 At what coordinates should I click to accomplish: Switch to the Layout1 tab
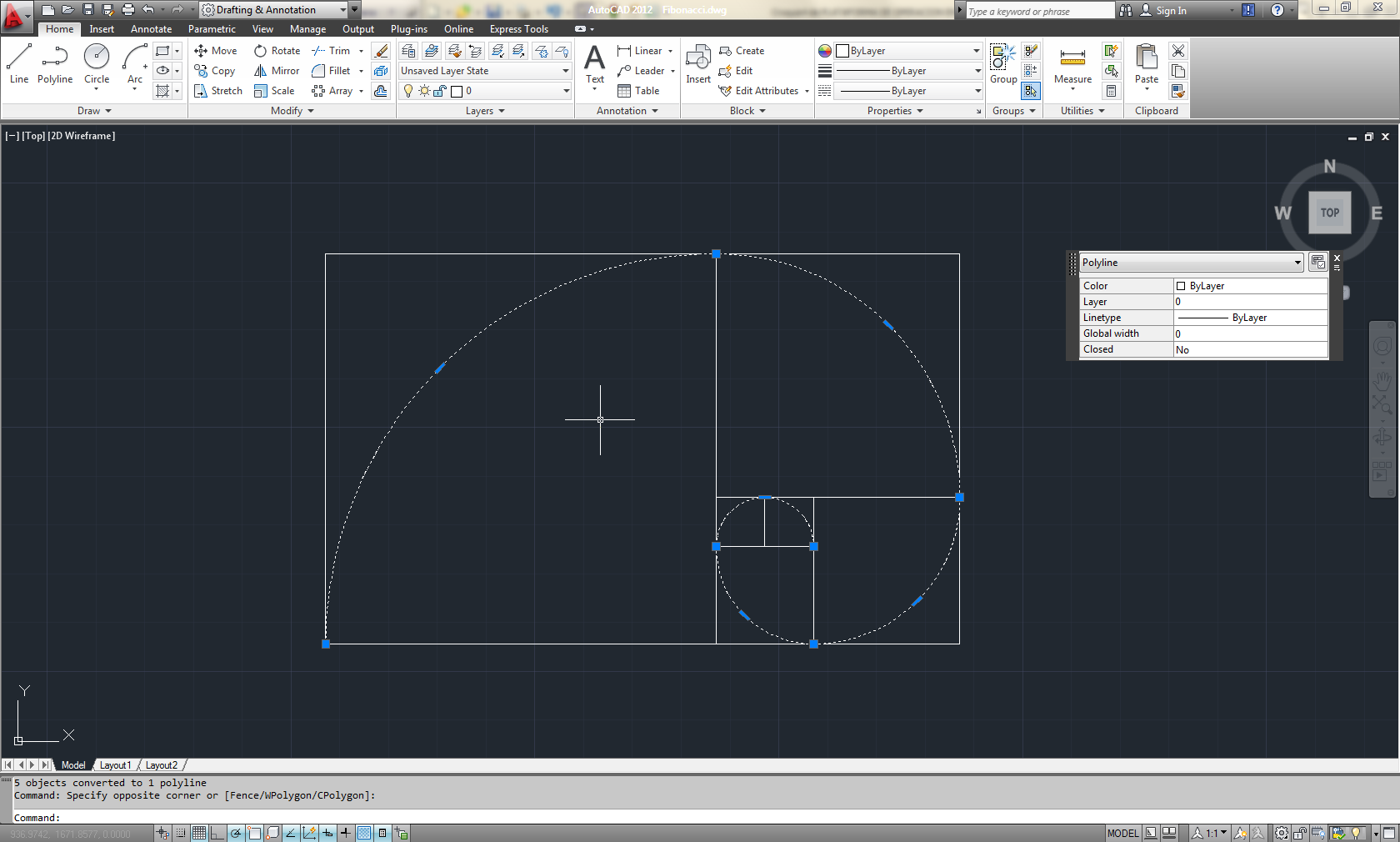(115, 765)
